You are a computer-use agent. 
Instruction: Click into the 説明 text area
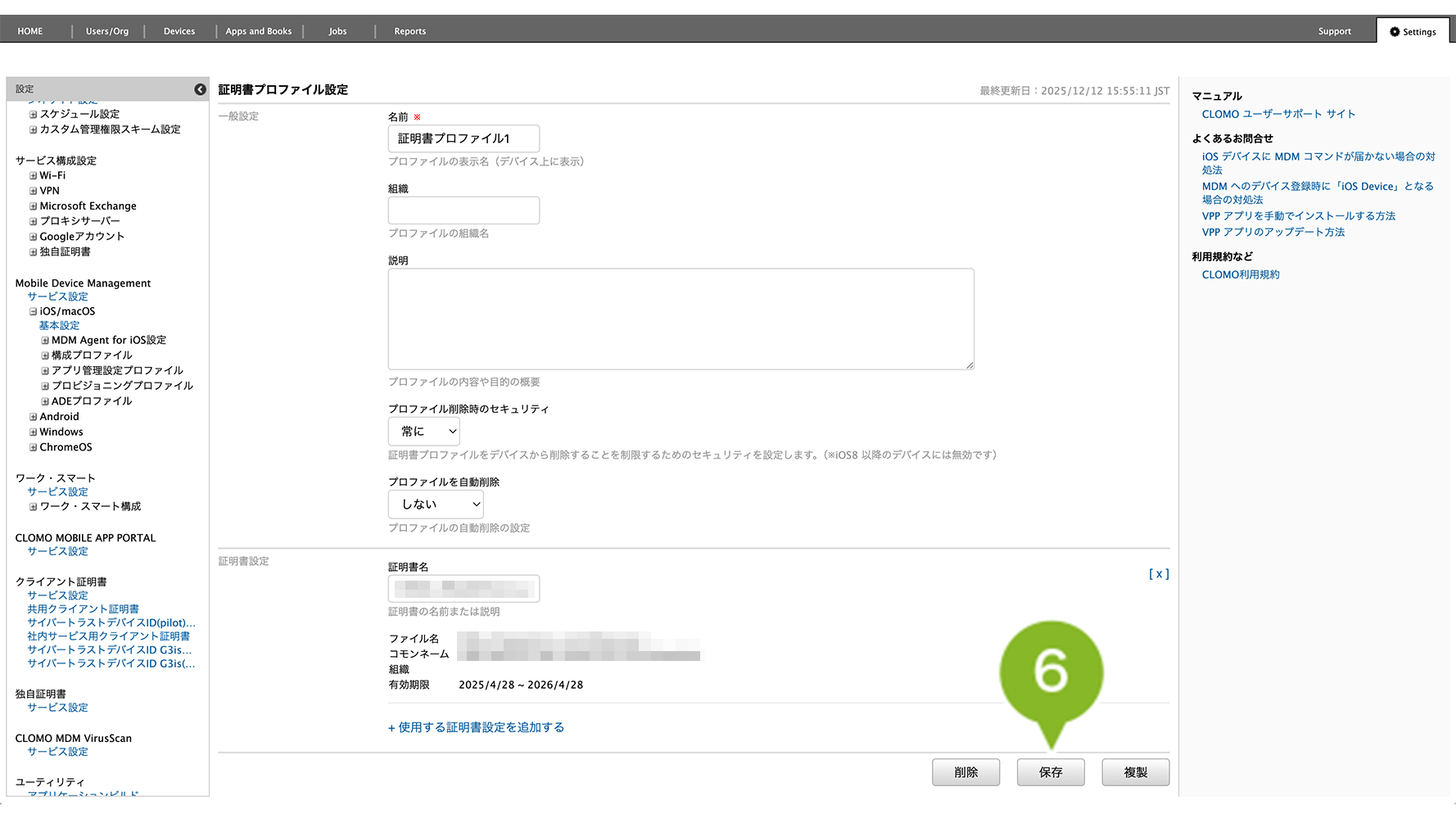(x=681, y=319)
